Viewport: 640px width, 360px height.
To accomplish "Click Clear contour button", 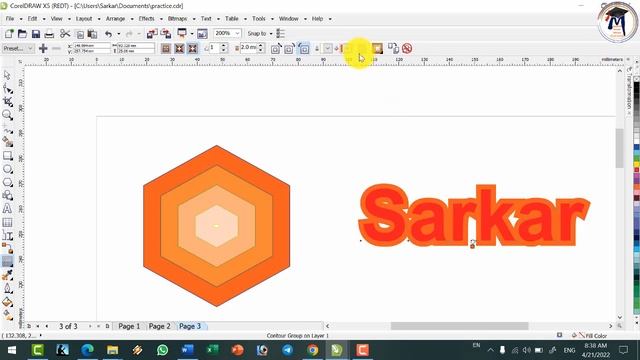I will (407, 49).
